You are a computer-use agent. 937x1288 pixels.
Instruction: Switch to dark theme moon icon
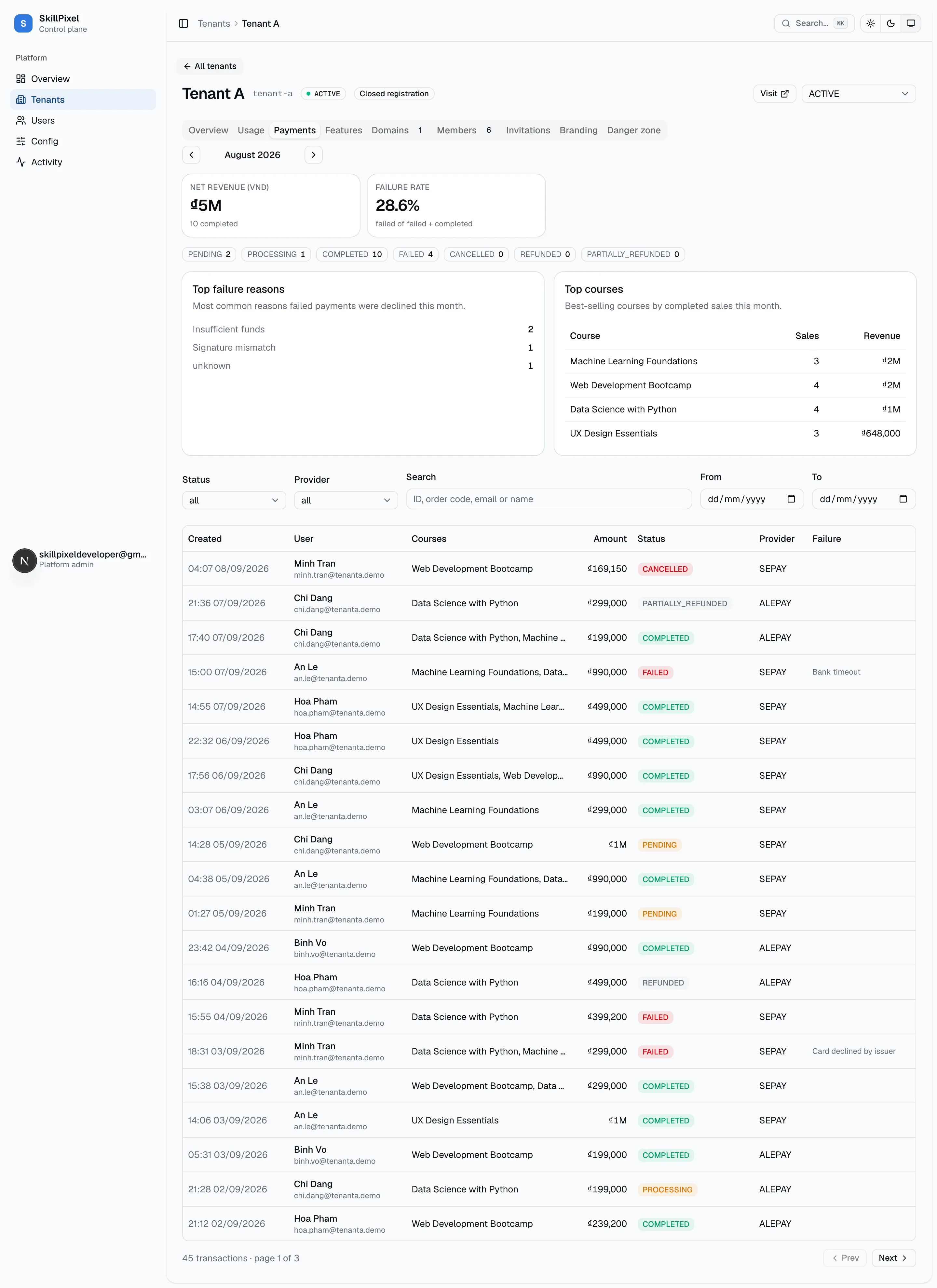890,23
